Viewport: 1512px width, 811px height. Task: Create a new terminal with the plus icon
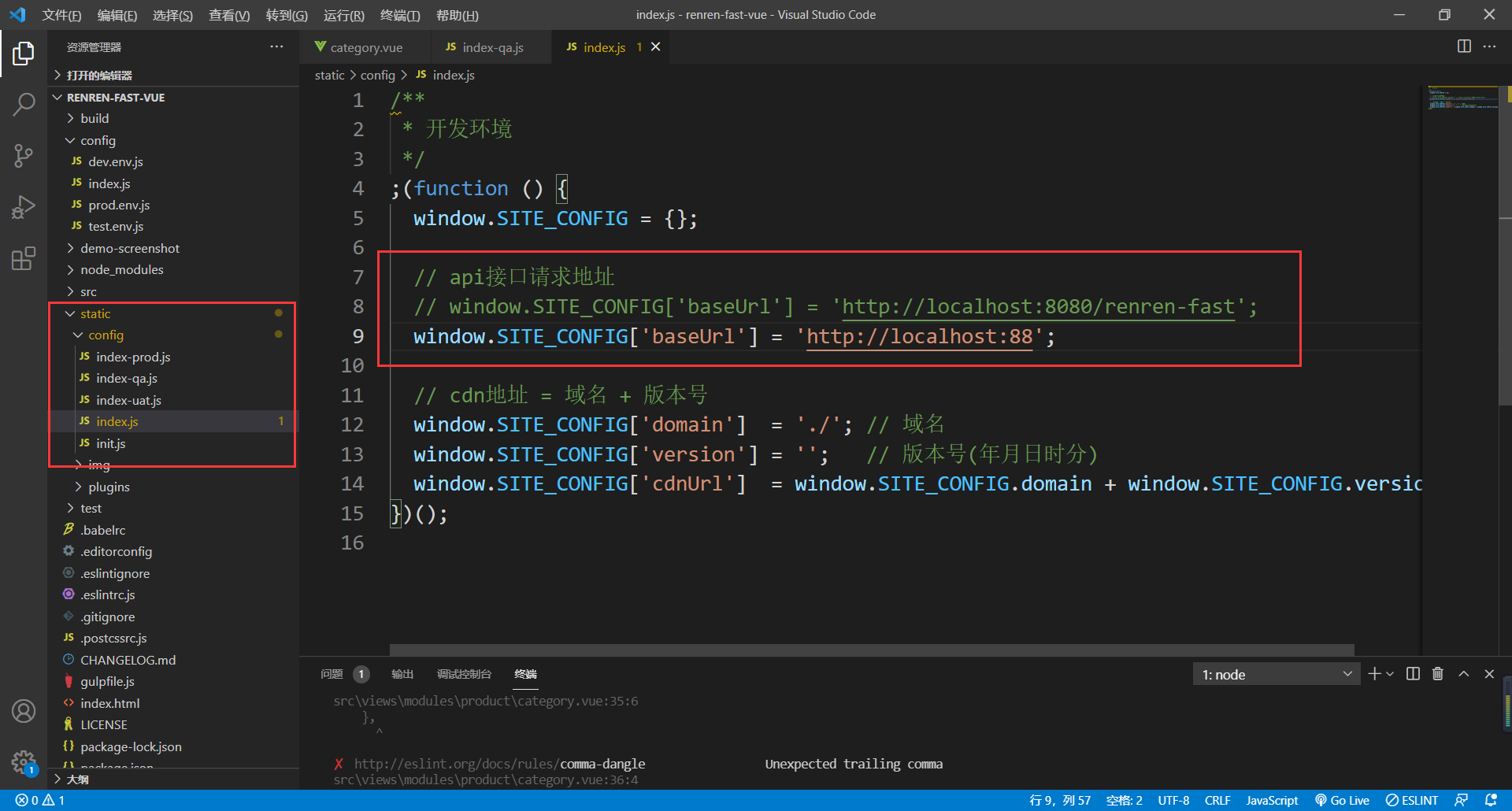[1374, 674]
